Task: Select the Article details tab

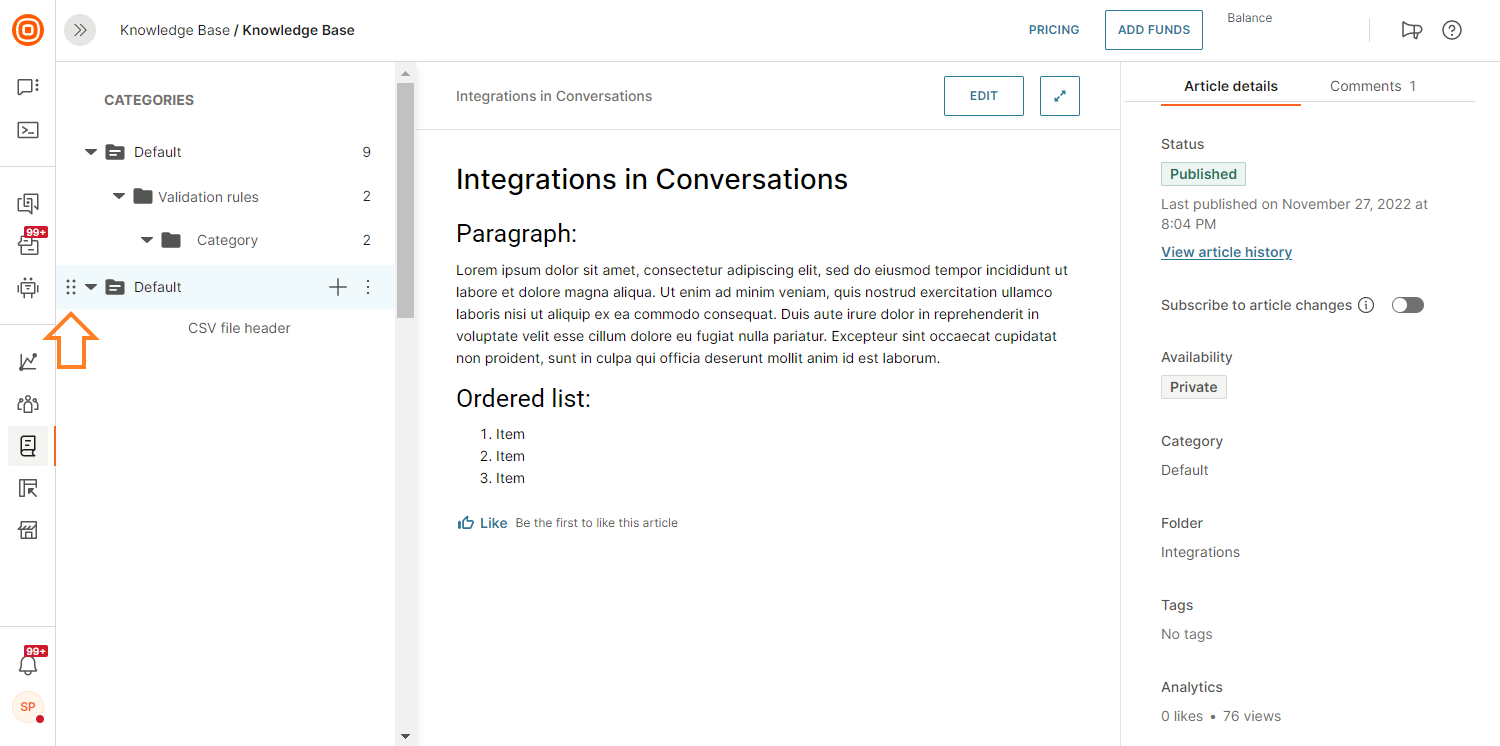Action: pos(1230,86)
